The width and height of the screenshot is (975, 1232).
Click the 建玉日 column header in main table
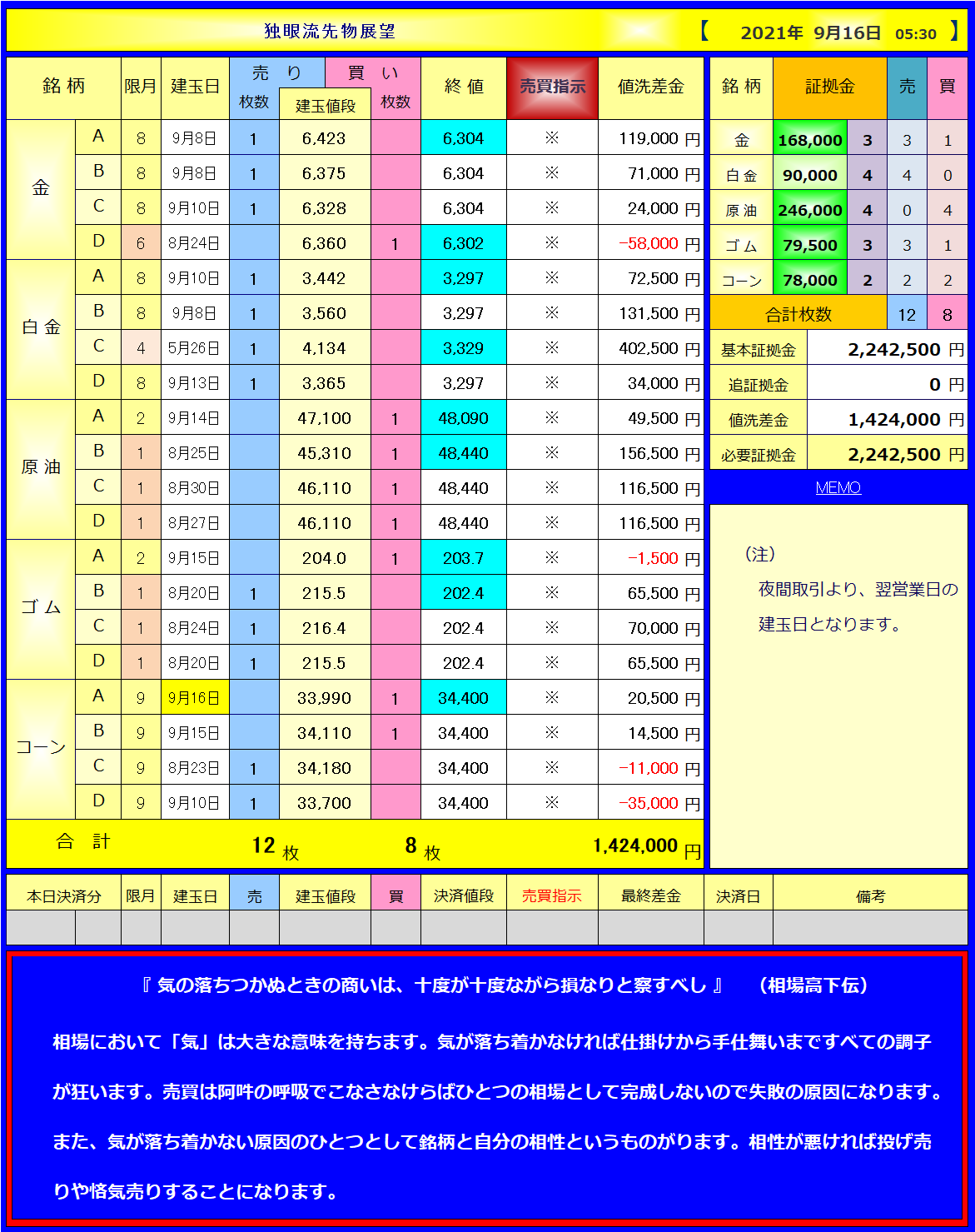195,87
